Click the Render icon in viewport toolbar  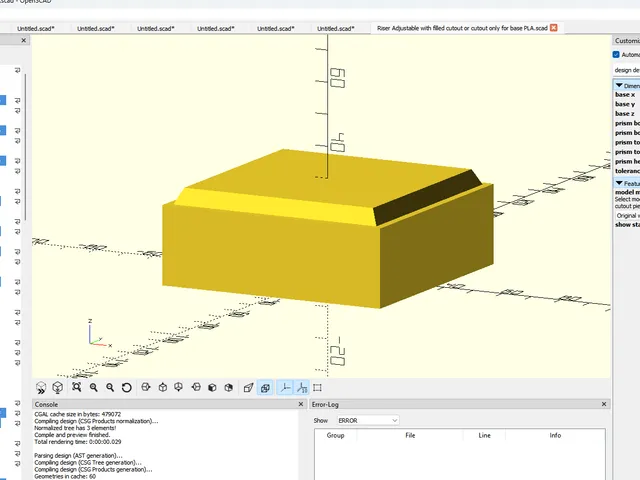tap(58, 387)
